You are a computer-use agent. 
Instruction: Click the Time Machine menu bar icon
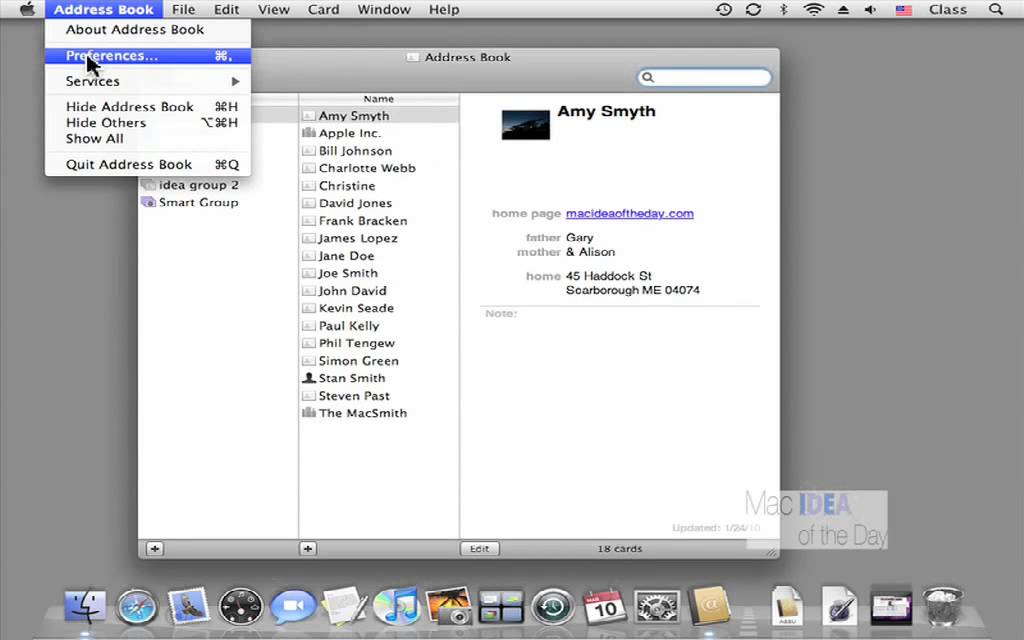tap(724, 9)
